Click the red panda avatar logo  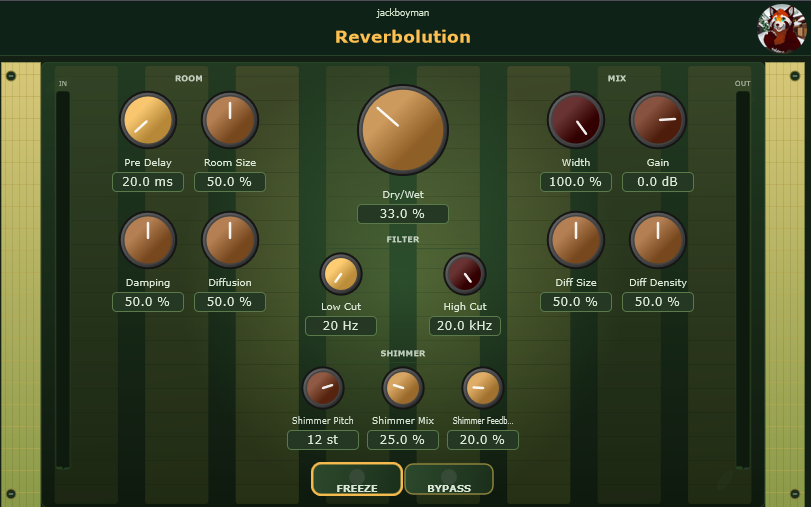click(x=782, y=29)
